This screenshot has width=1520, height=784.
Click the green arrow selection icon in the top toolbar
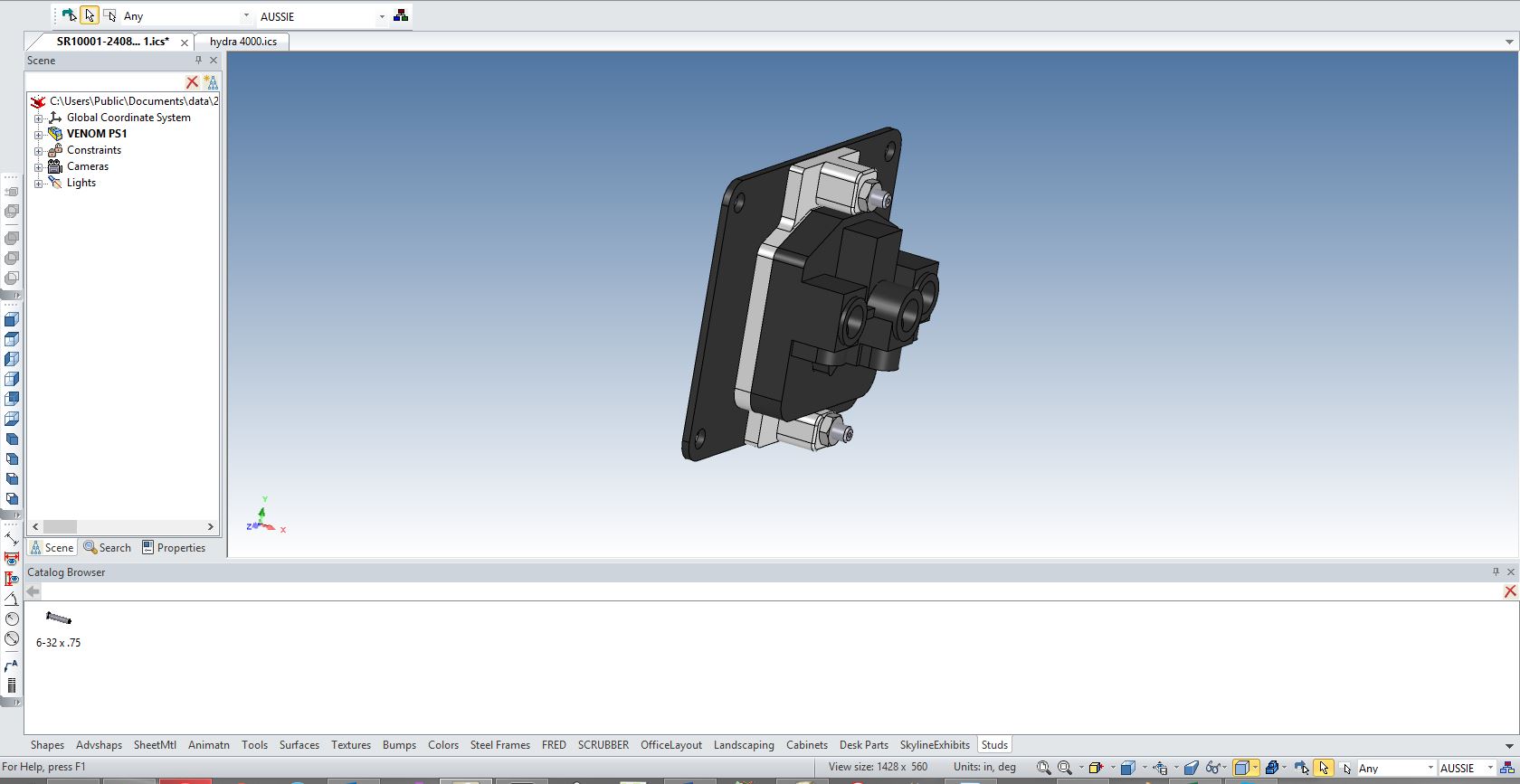(x=70, y=15)
